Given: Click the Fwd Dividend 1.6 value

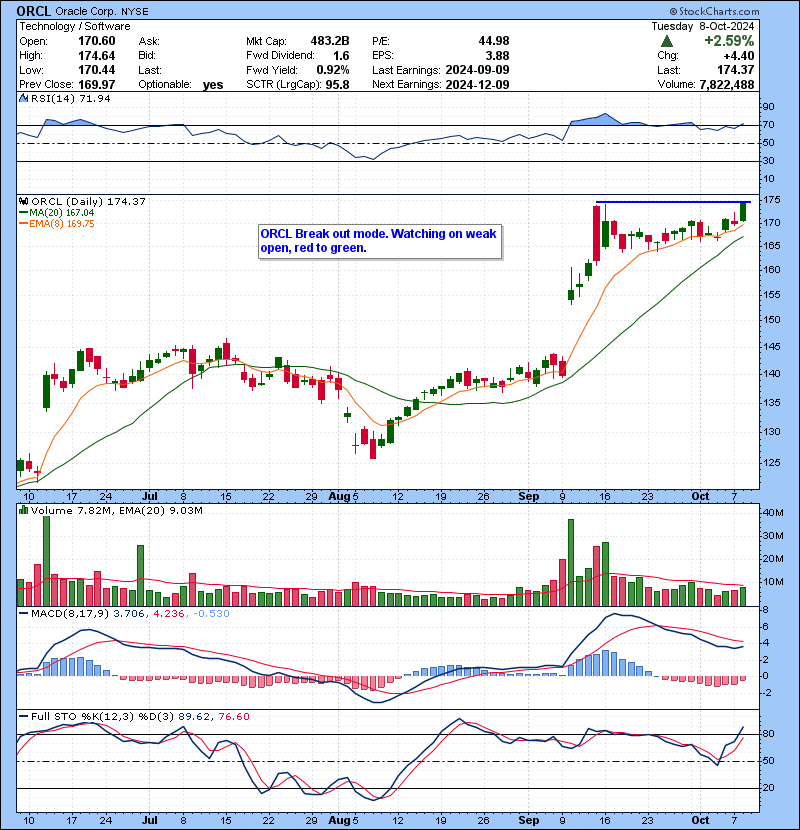Looking at the screenshot, I should point(341,56).
